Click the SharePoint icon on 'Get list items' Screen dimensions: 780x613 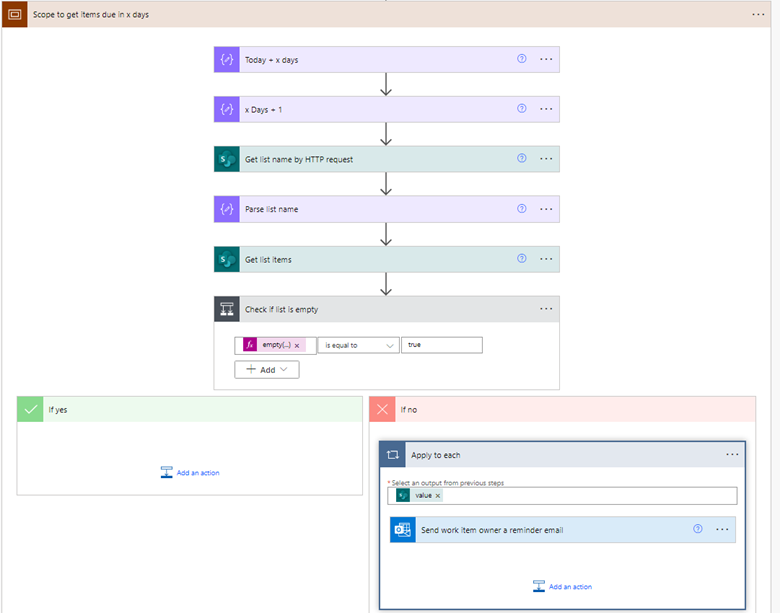pyautogui.click(x=227, y=259)
